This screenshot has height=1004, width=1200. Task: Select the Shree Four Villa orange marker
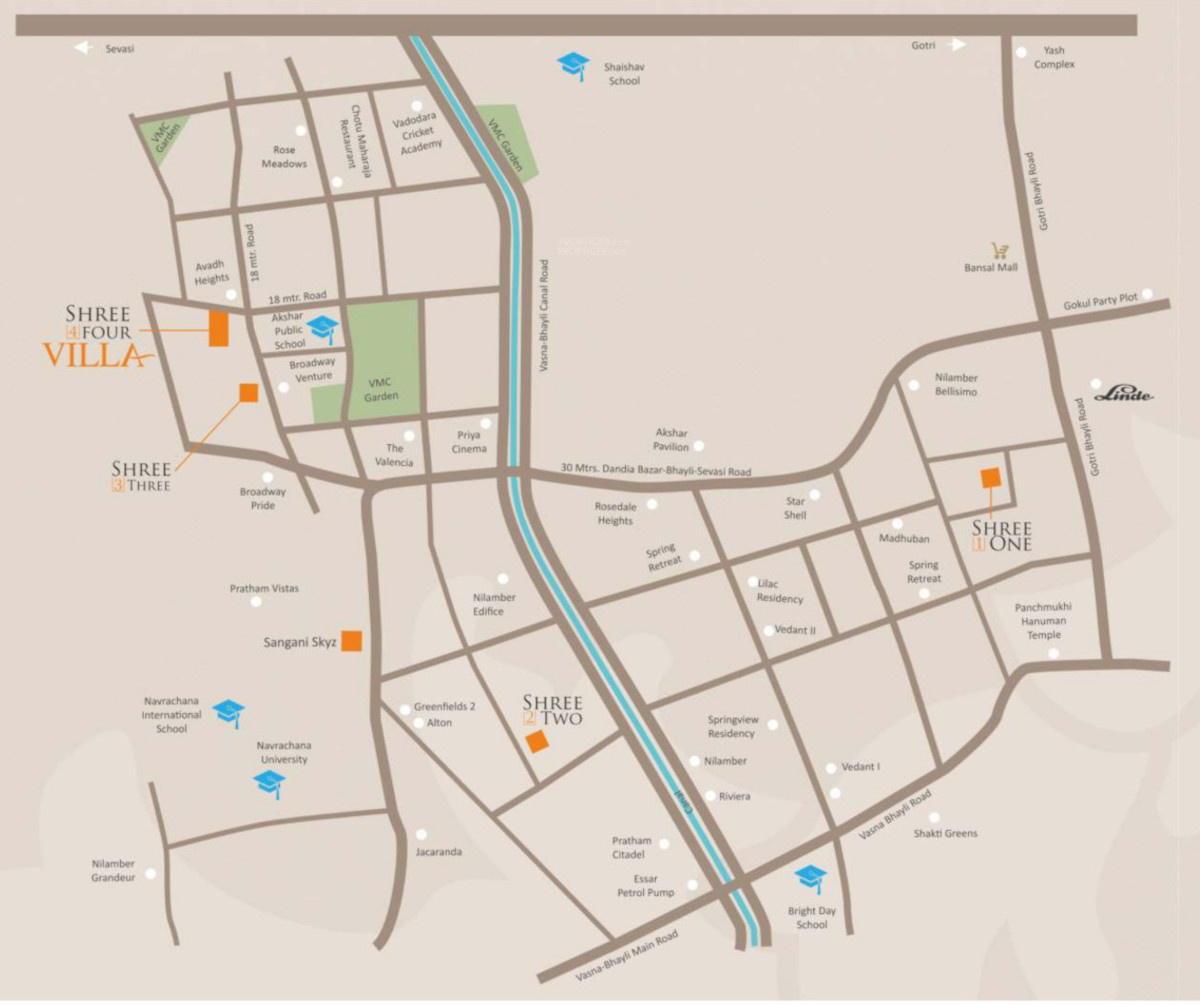tap(219, 328)
